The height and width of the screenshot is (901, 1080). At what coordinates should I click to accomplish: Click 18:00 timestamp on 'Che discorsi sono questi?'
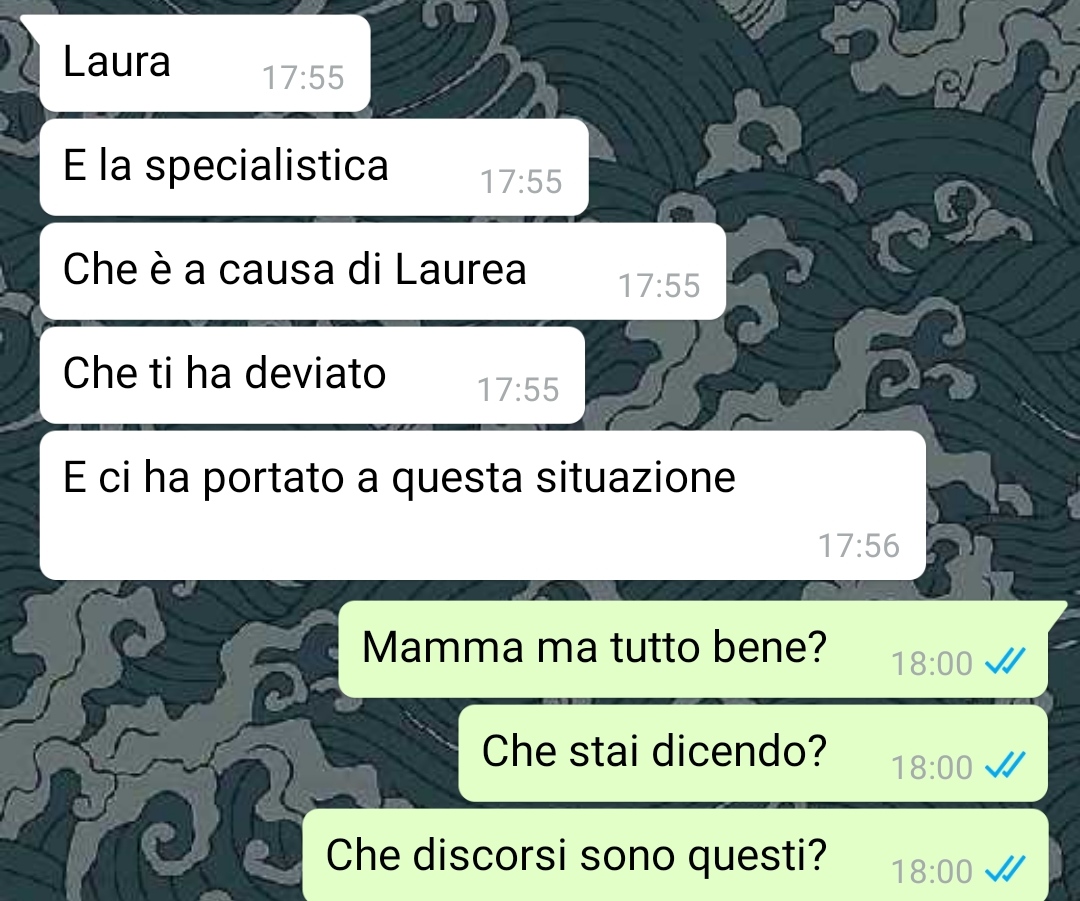(x=932, y=871)
